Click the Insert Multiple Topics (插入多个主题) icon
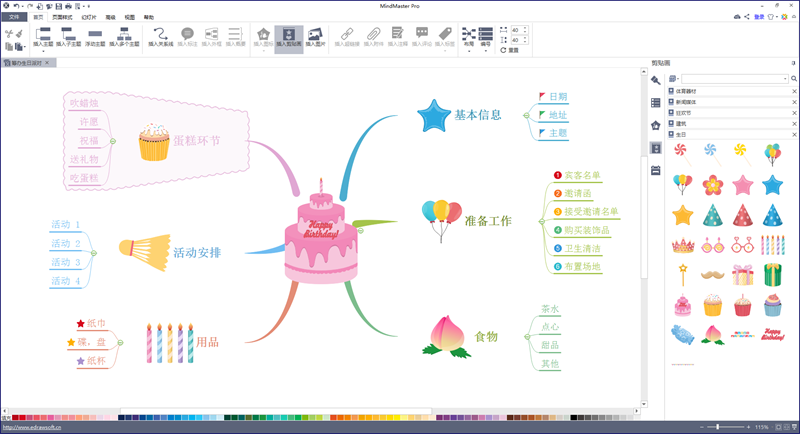The width and height of the screenshot is (800, 434). (x=126, y=36)
